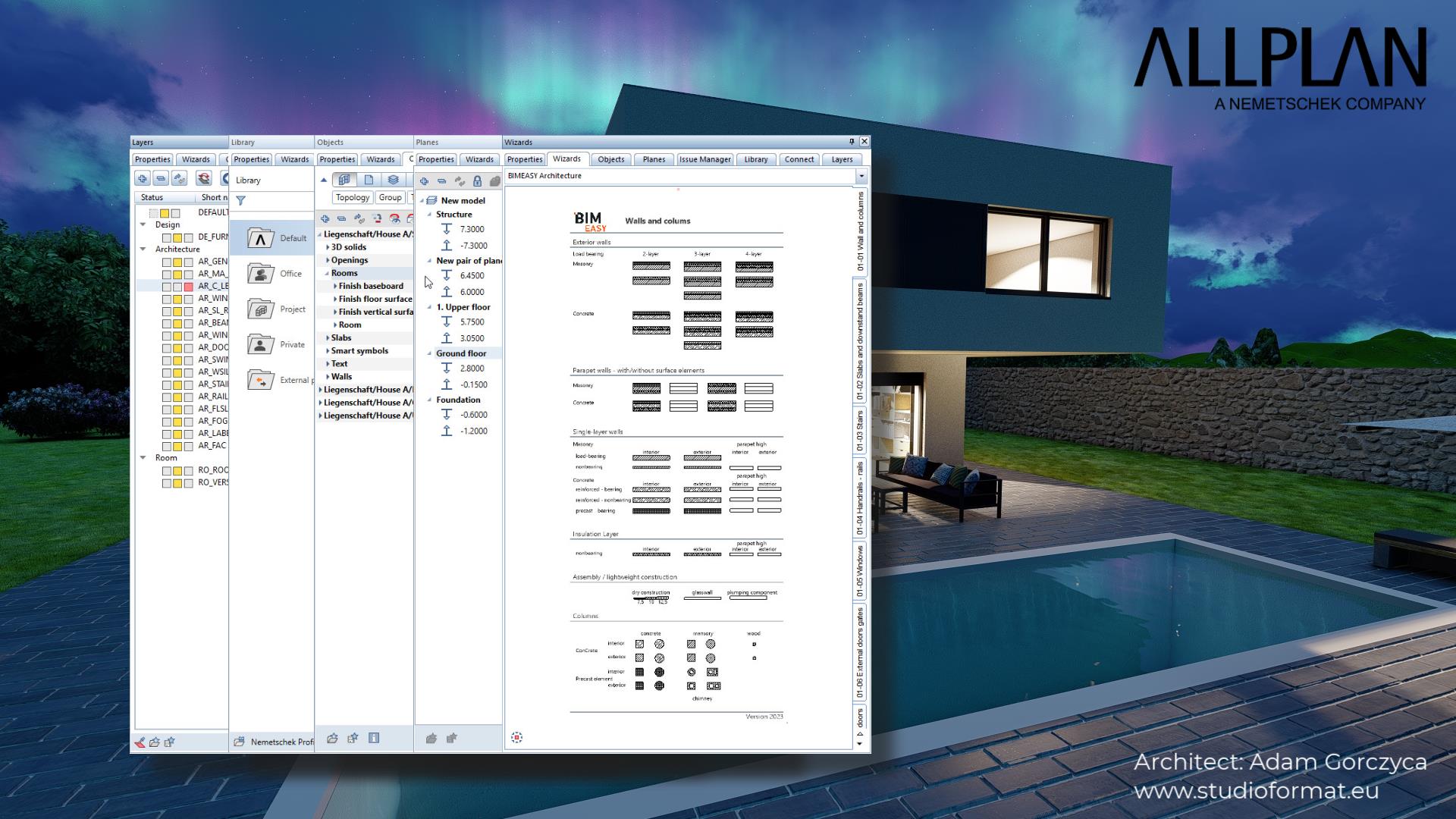Toggle yellow status box of DE_FURN layer
The height and width of the screenshot is (819, 1456).
177,238
